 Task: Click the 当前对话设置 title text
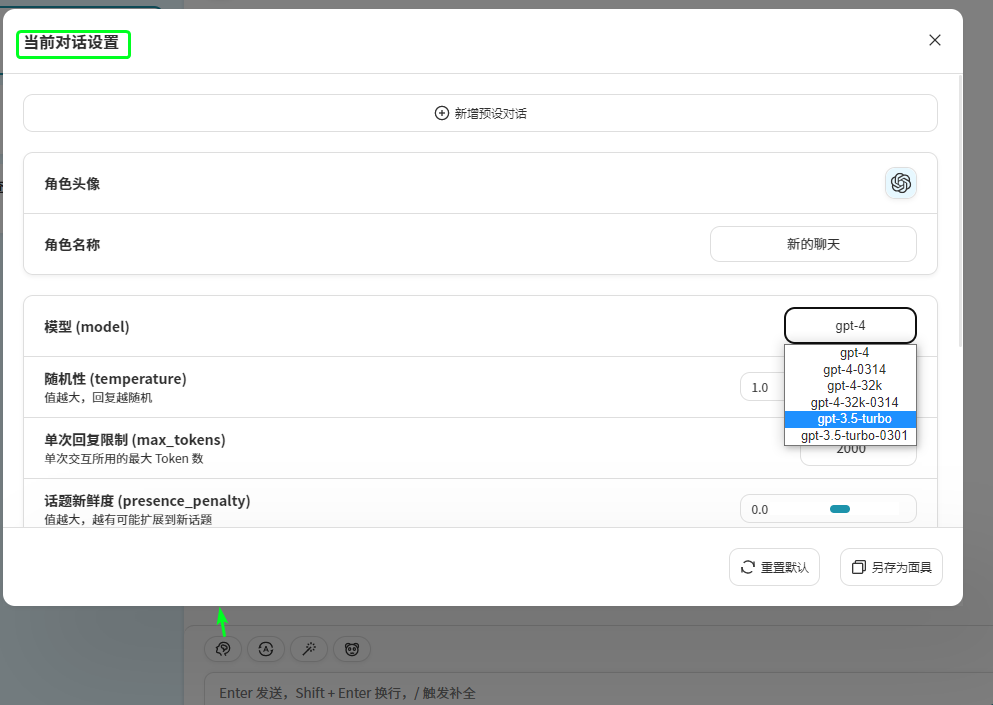click(x=72, y=42)
